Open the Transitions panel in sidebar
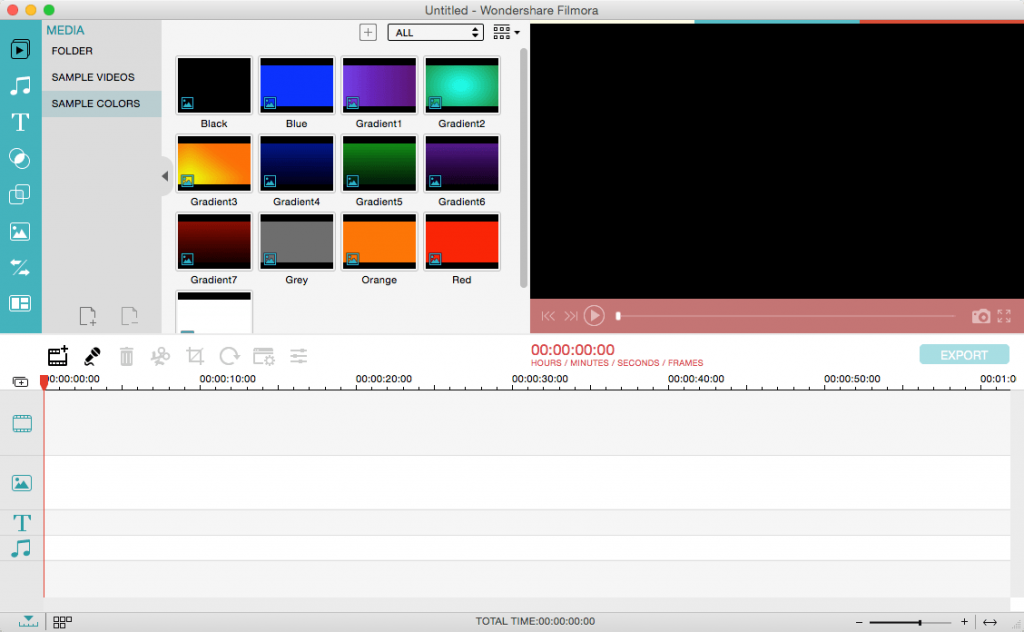The width and height of the screenshot is (1024, 632). pos(20,267)
